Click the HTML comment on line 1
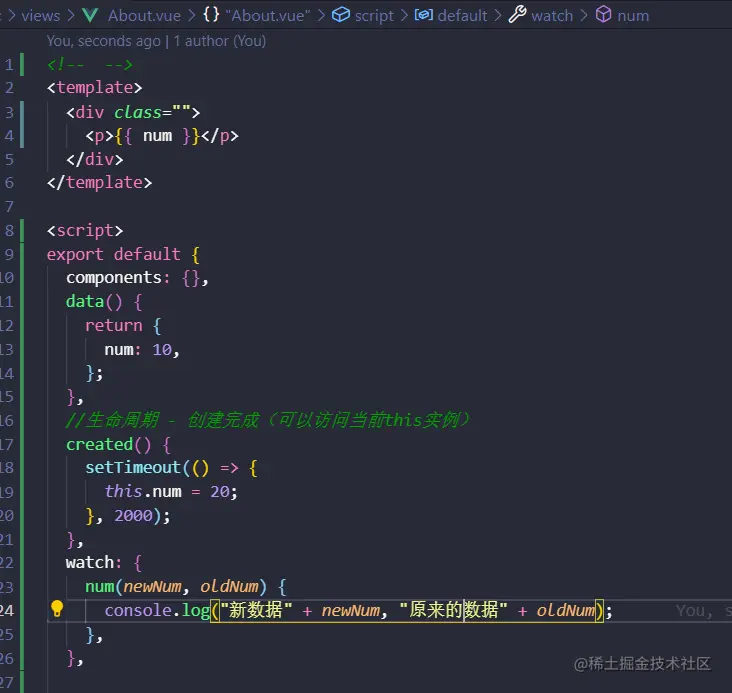The image size is (732, 693). pos(90,64)
